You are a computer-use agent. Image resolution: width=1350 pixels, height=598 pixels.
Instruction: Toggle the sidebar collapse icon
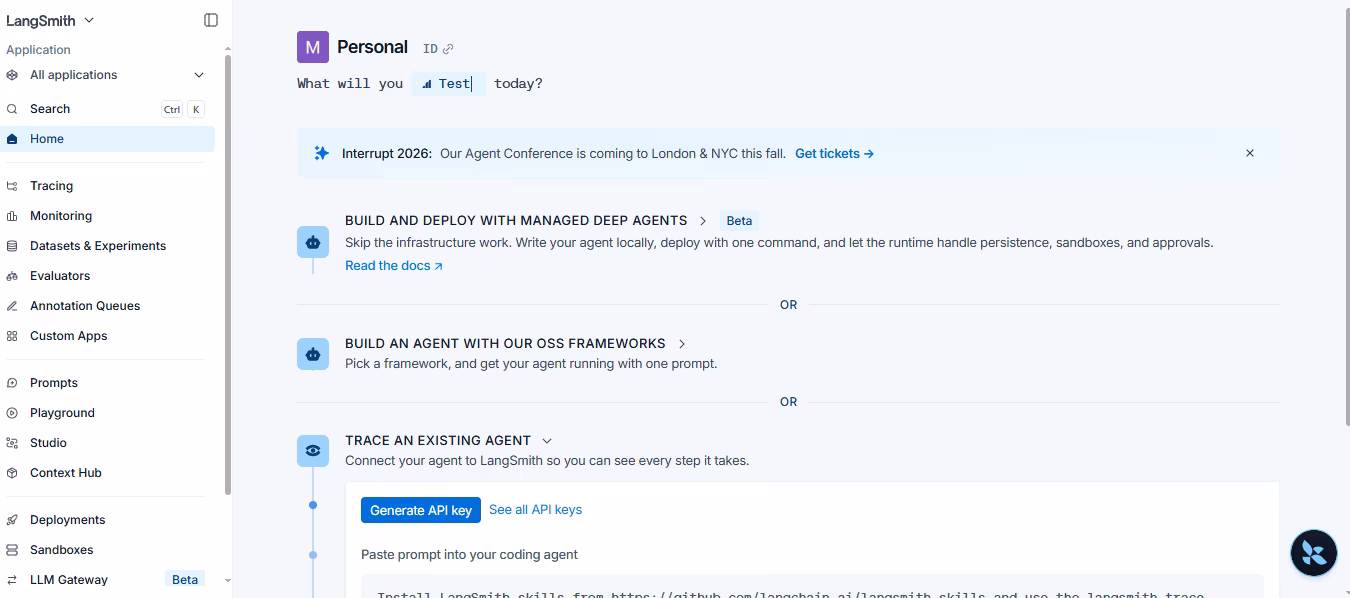211,20
